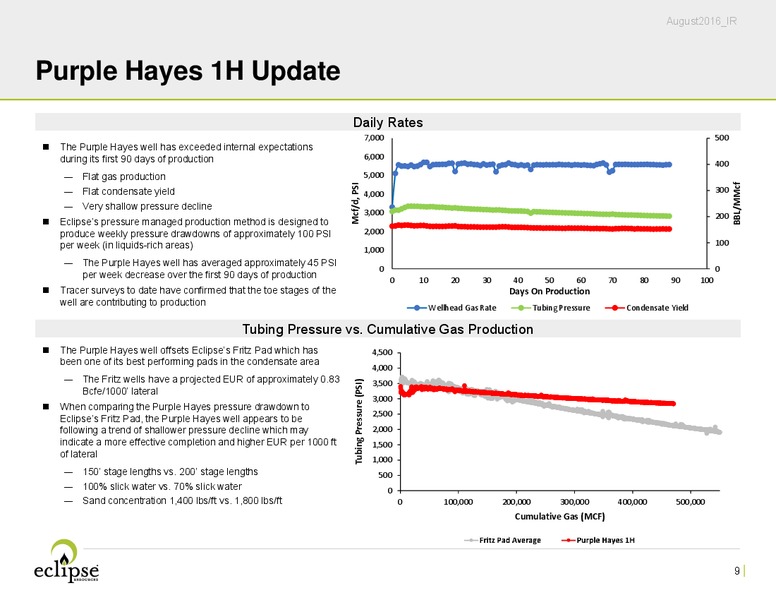Click the Tubing Pressure legend entry

(x=550, y=308)
